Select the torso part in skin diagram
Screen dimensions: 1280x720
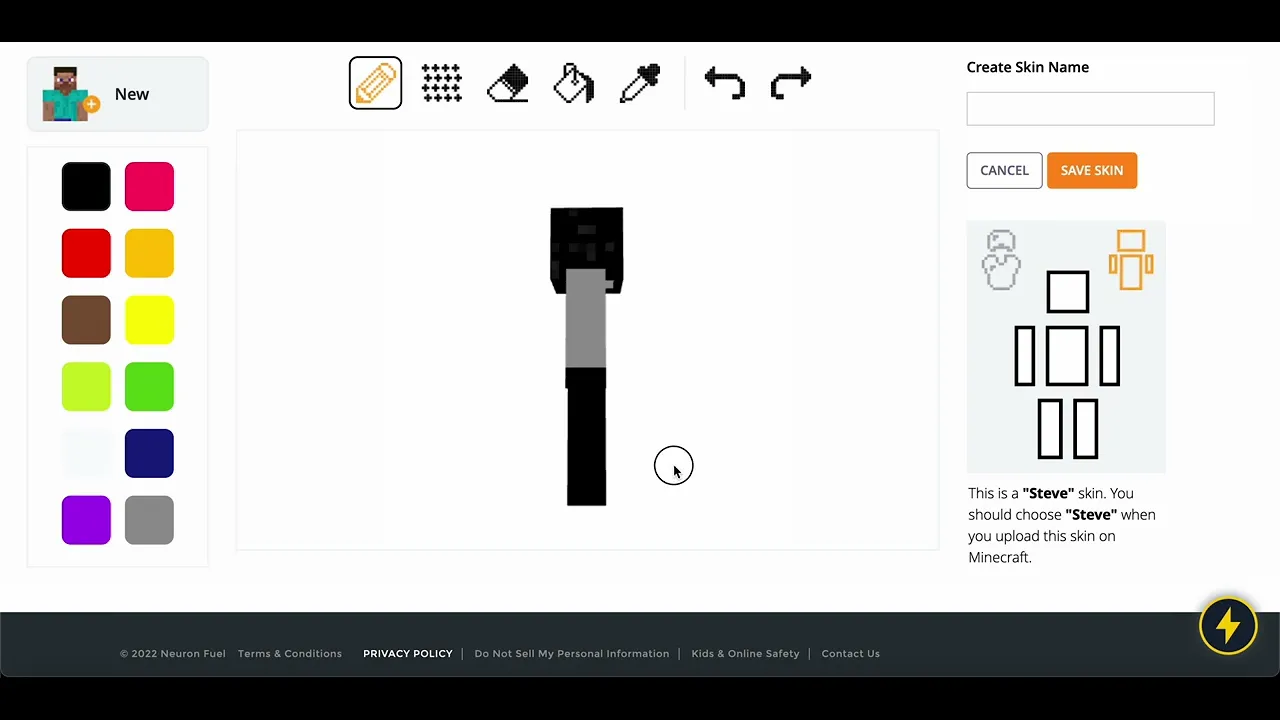point(1067,356)
